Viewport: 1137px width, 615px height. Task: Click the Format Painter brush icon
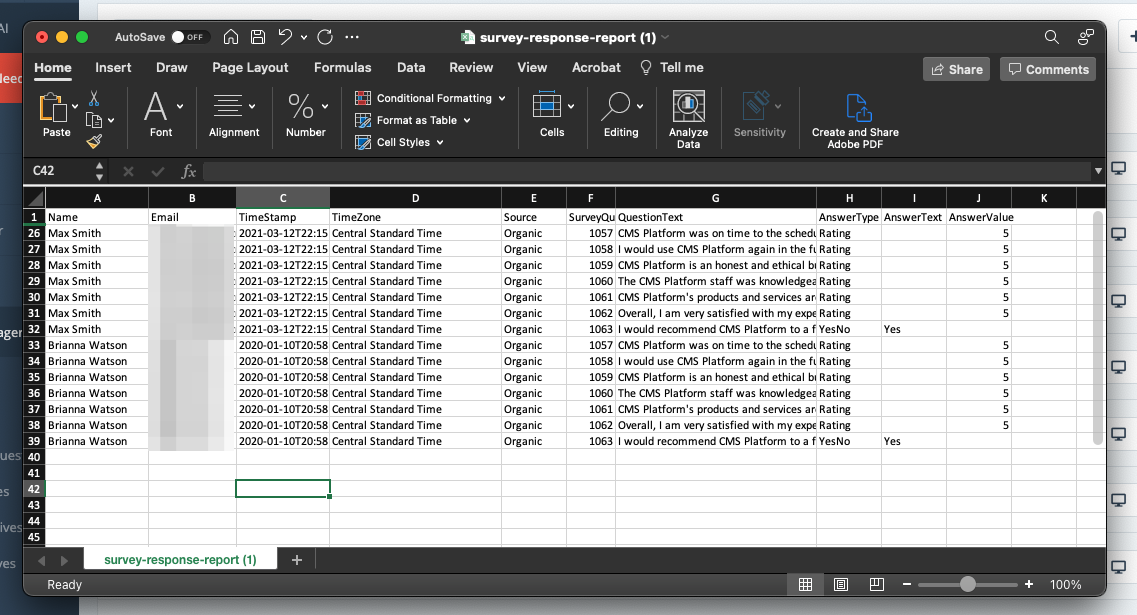(94, 142)
